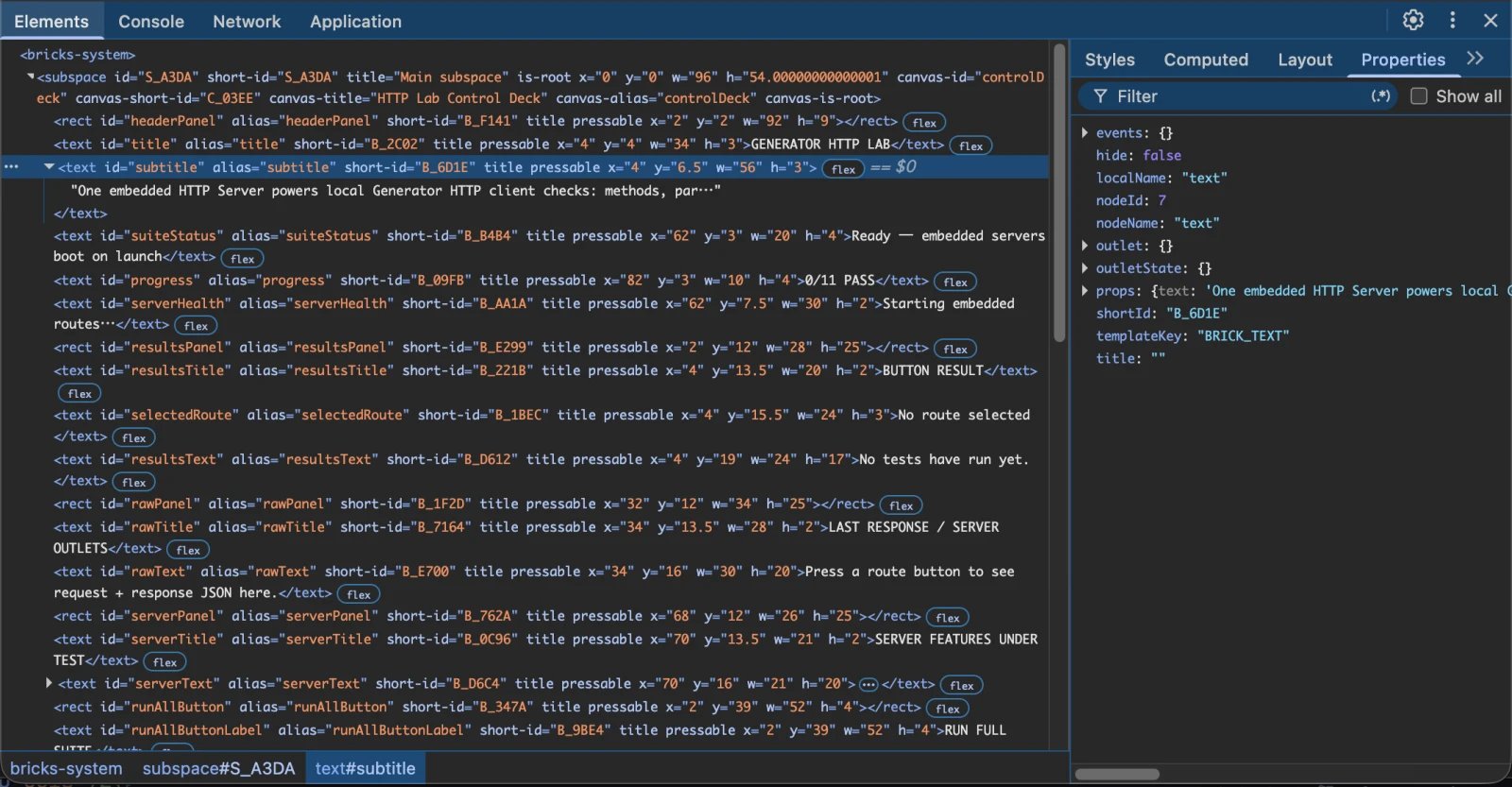Open the Styles sidebar tab

pyautogui.click(x=1109, y=60)
